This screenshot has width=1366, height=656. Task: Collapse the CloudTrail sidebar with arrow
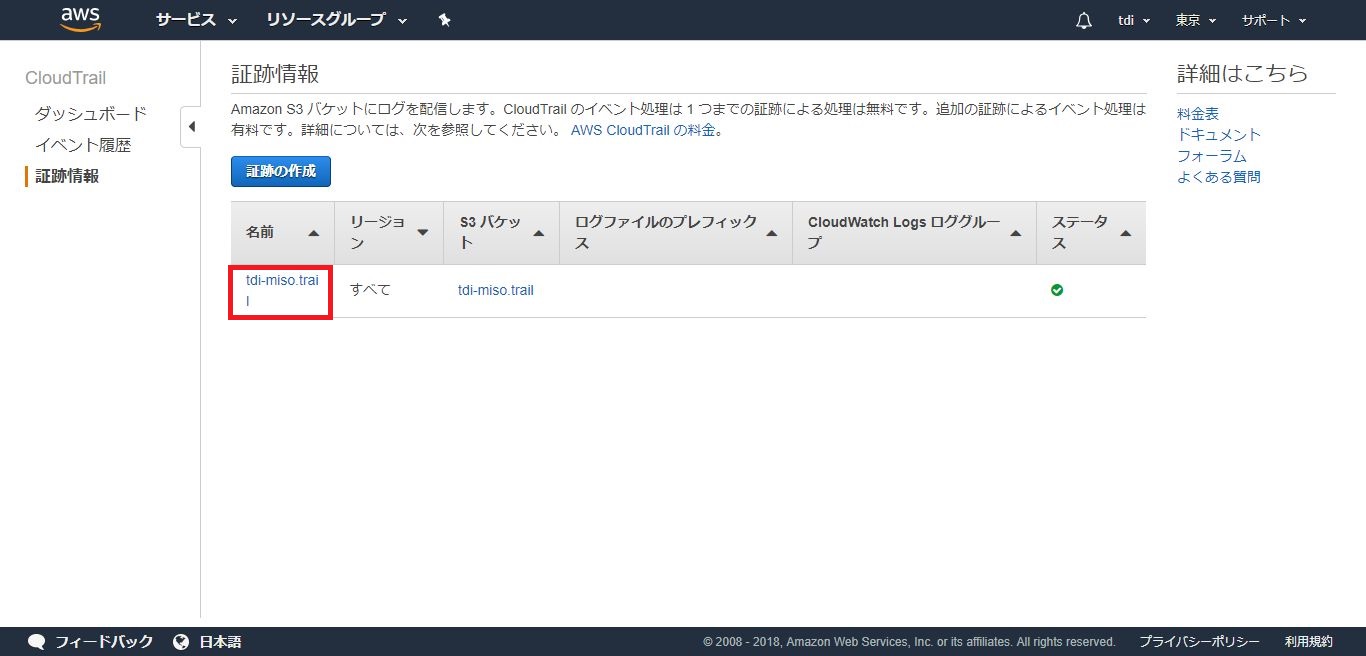click(x=191, y=127)
